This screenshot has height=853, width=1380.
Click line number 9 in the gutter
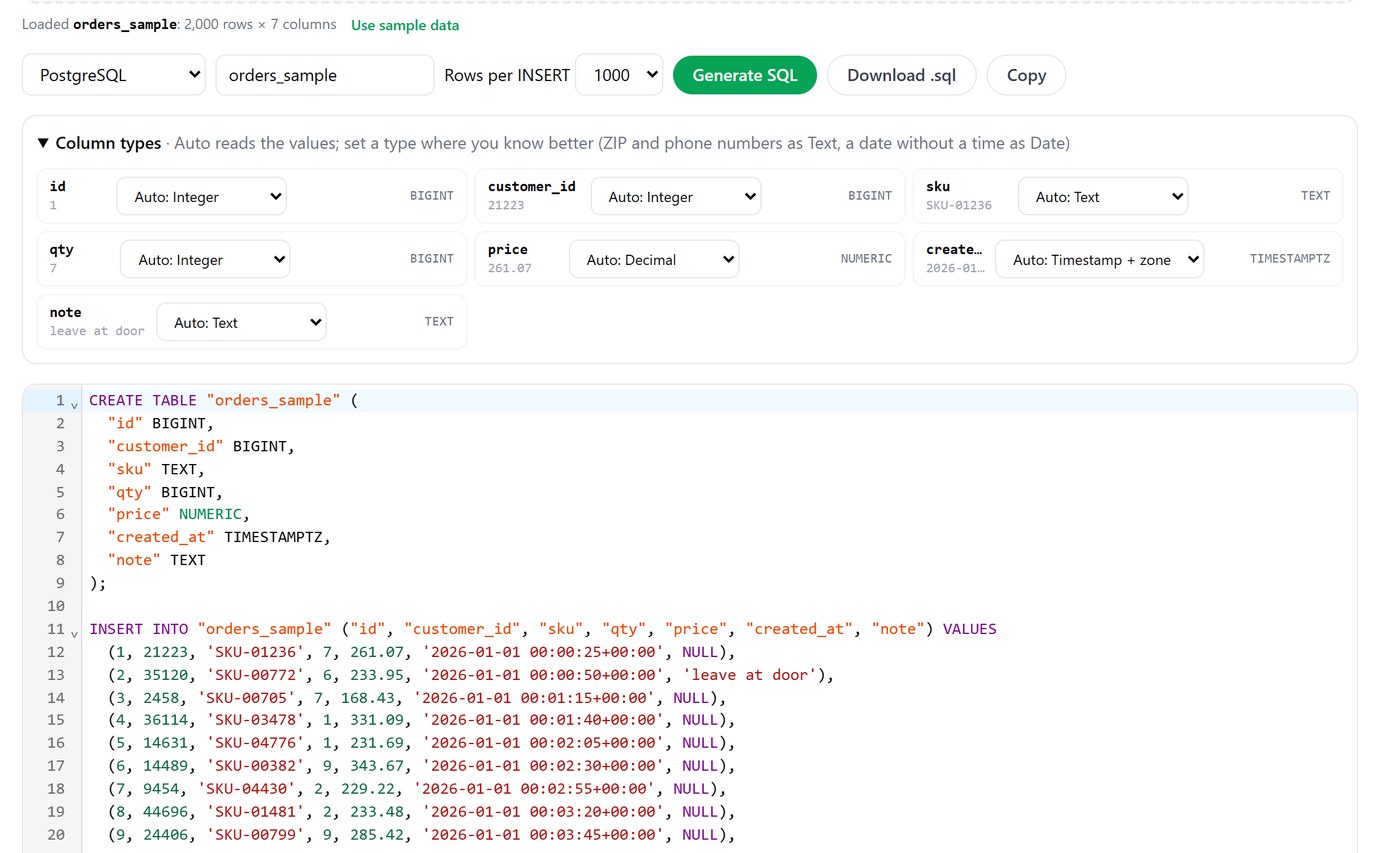coord(60,583)
